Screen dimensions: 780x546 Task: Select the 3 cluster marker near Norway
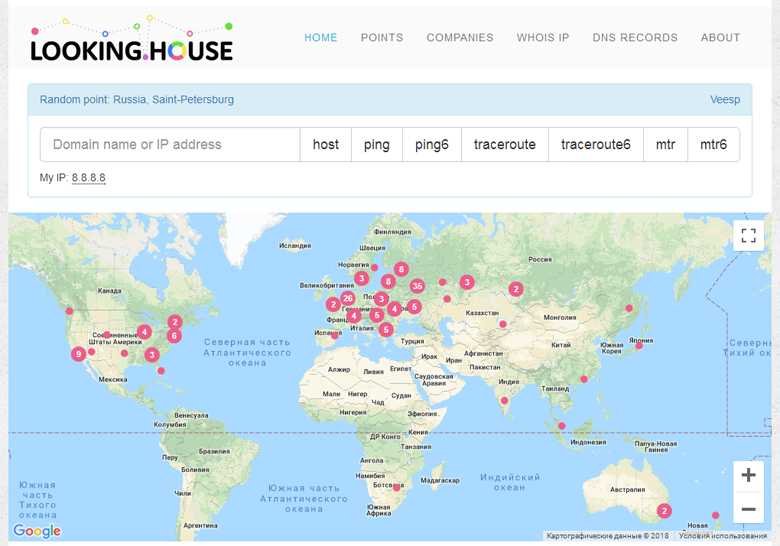pyautogui.click(x=362, y=278)
